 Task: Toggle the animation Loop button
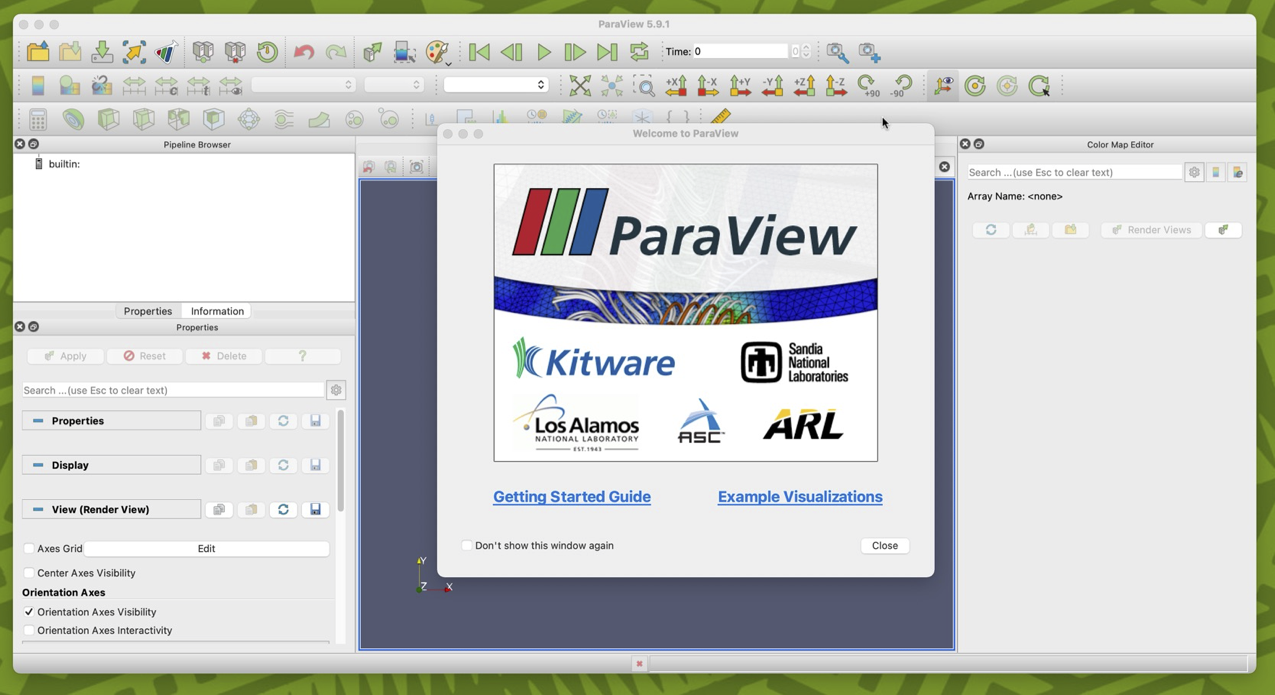[639, 51]
